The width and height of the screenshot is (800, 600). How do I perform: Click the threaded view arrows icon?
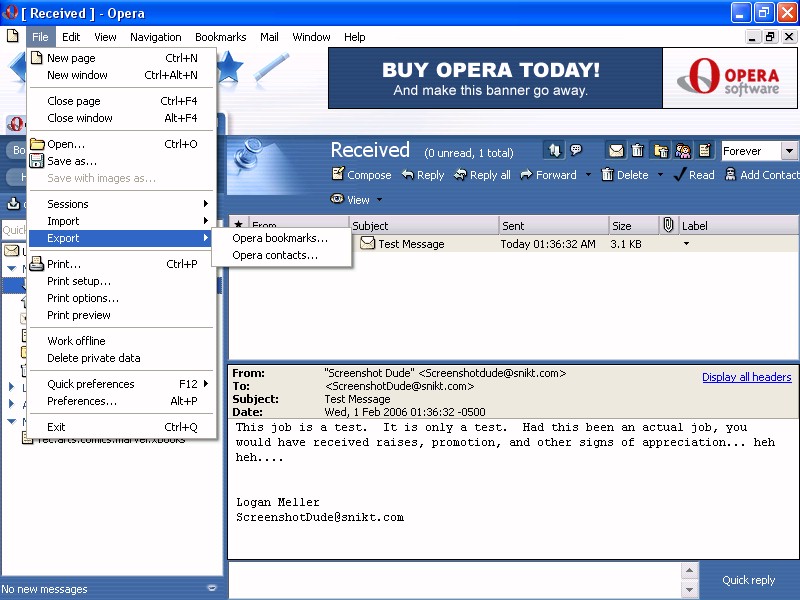tap(554, 151)
